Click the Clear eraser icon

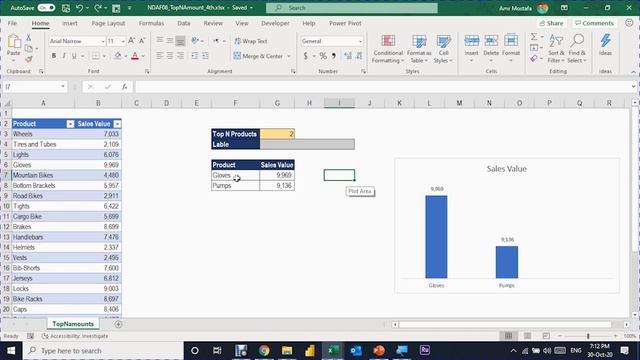(x=534, y=59)
